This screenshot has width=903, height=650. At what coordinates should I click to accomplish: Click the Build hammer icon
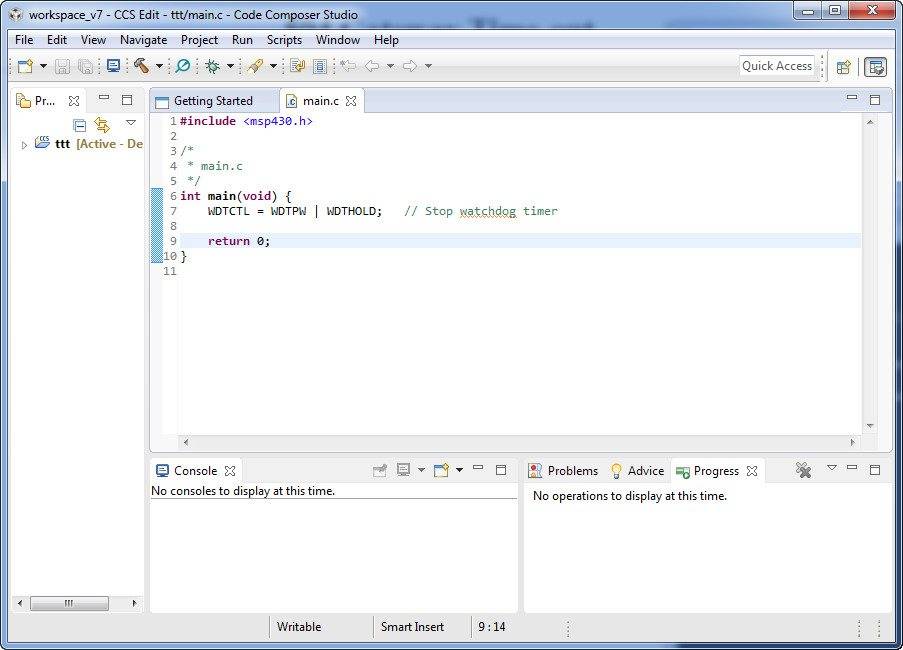142,66
